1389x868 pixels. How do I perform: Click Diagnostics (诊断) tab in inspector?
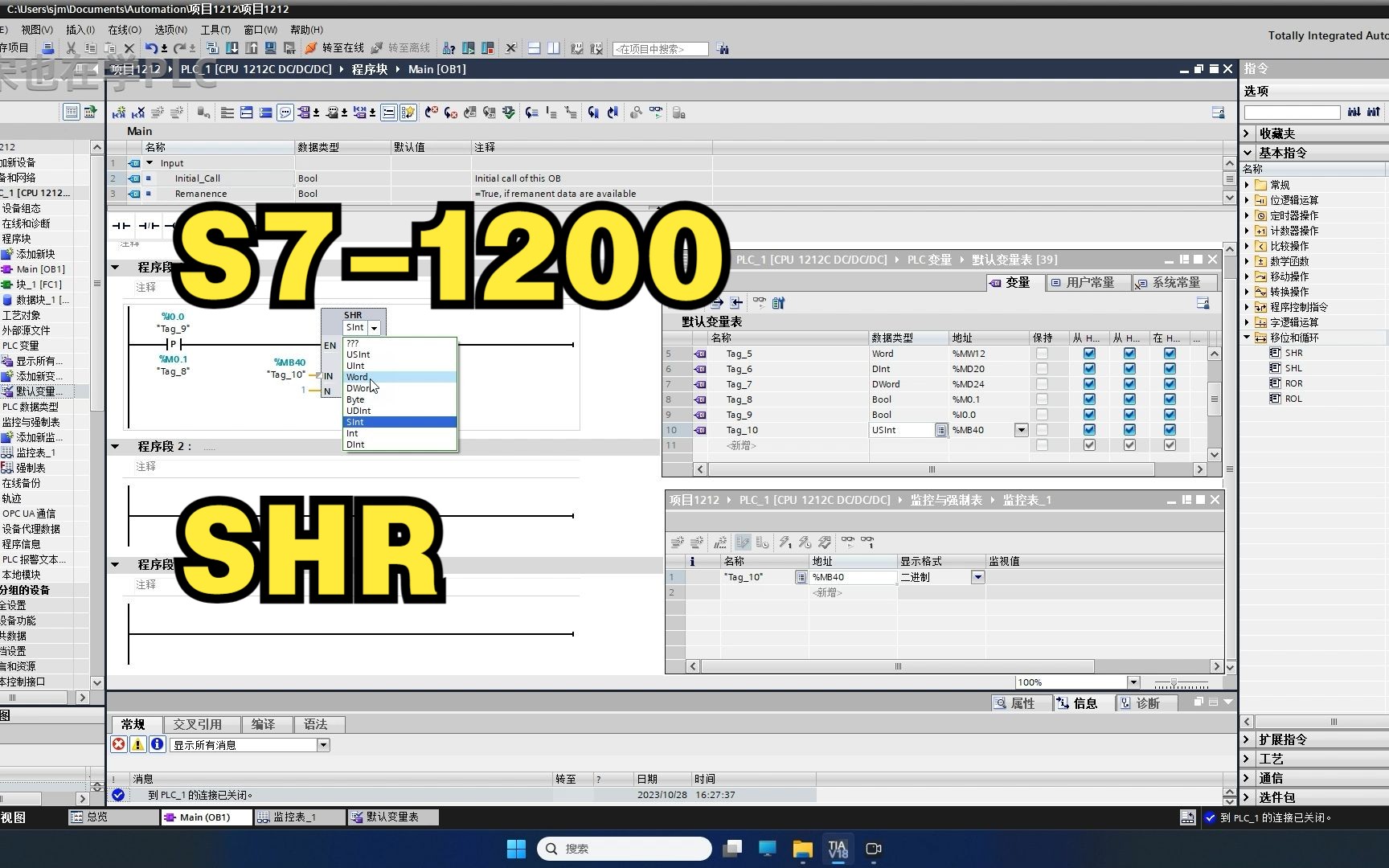click(1148, 703)
